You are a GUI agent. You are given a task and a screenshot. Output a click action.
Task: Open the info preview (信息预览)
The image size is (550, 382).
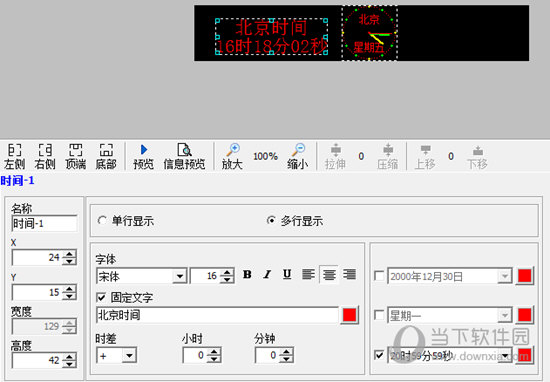click(184, 156)
